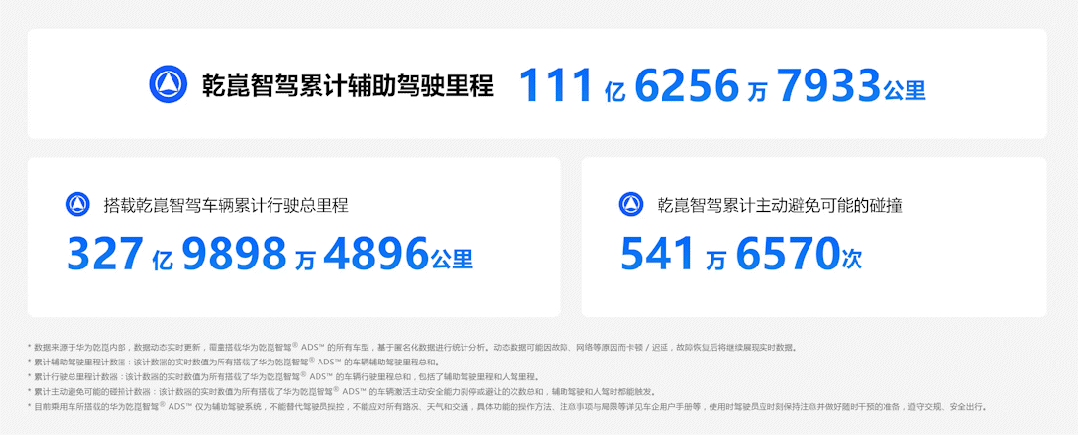Click the 6256 万 value in top card
This screenshot has height=435, width=1078.
(x=701, y=85)
